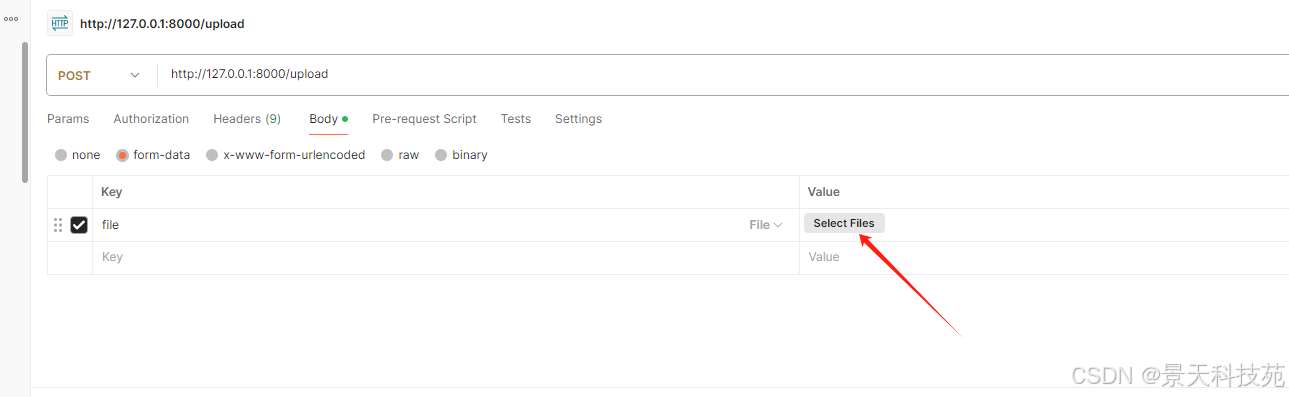Image resolution: width=1289 pixels, height=397 pixels.
Task: Open the Authorization tab
Action: (x=151, y=119)
